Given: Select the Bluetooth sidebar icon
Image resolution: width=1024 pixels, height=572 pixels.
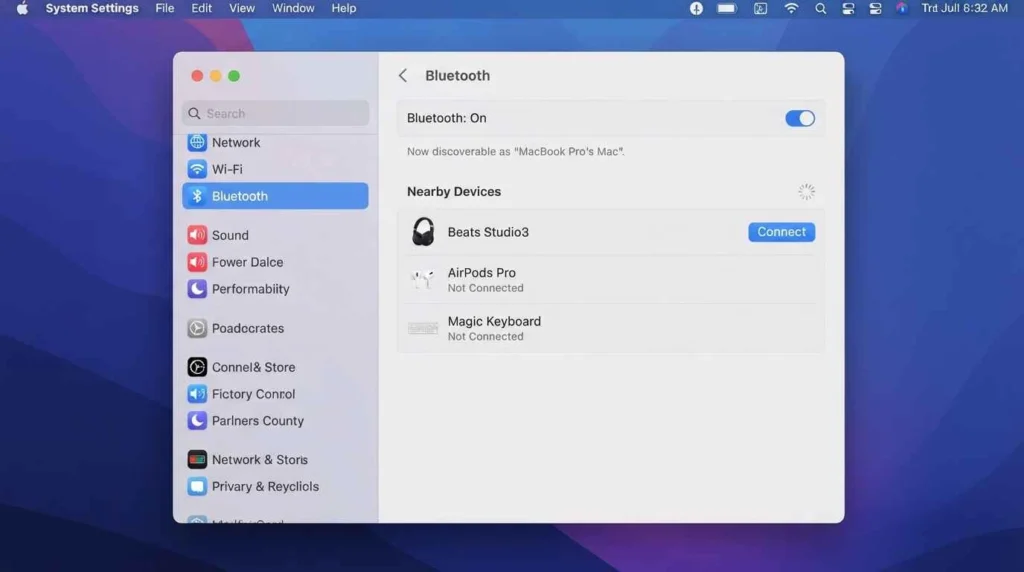Looking at the screenshot, I should 197,196.
